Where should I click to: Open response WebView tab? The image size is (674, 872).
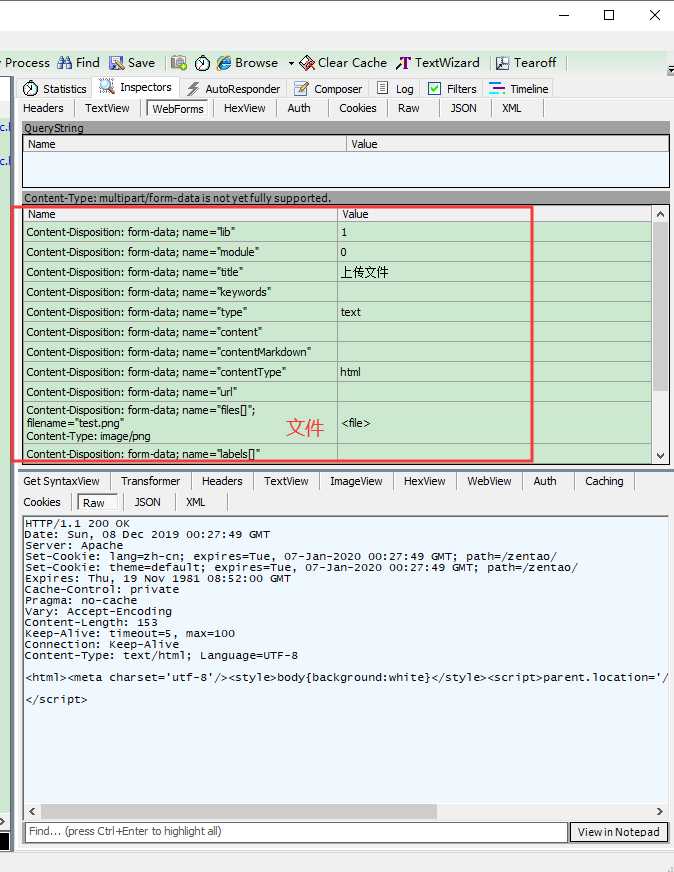[489, 481]
